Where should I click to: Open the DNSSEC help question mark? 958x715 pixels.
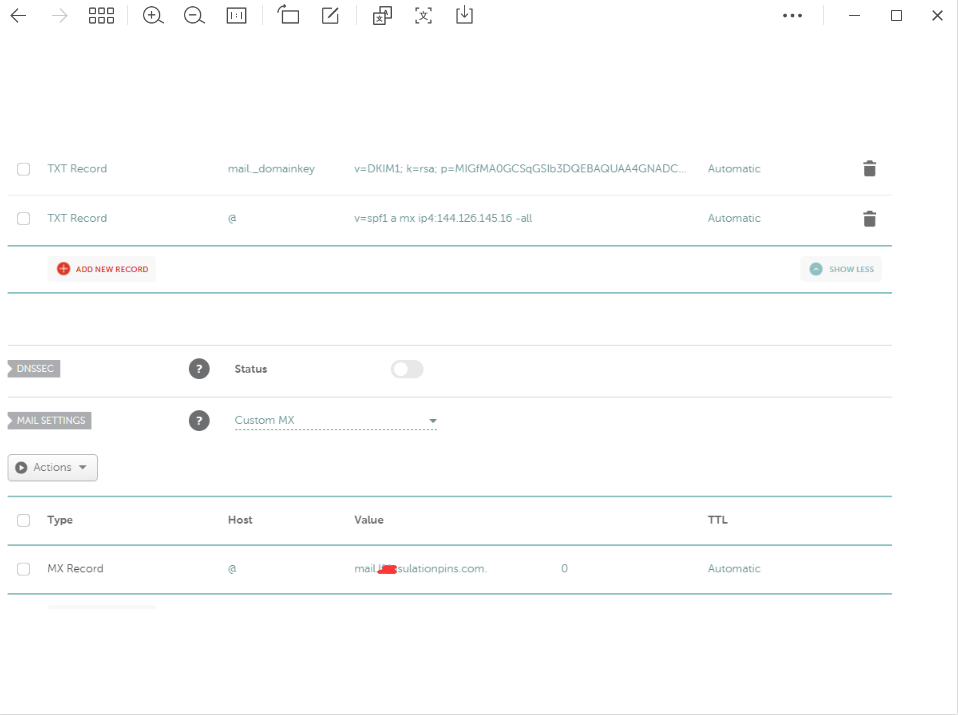(x=199, y=368)
